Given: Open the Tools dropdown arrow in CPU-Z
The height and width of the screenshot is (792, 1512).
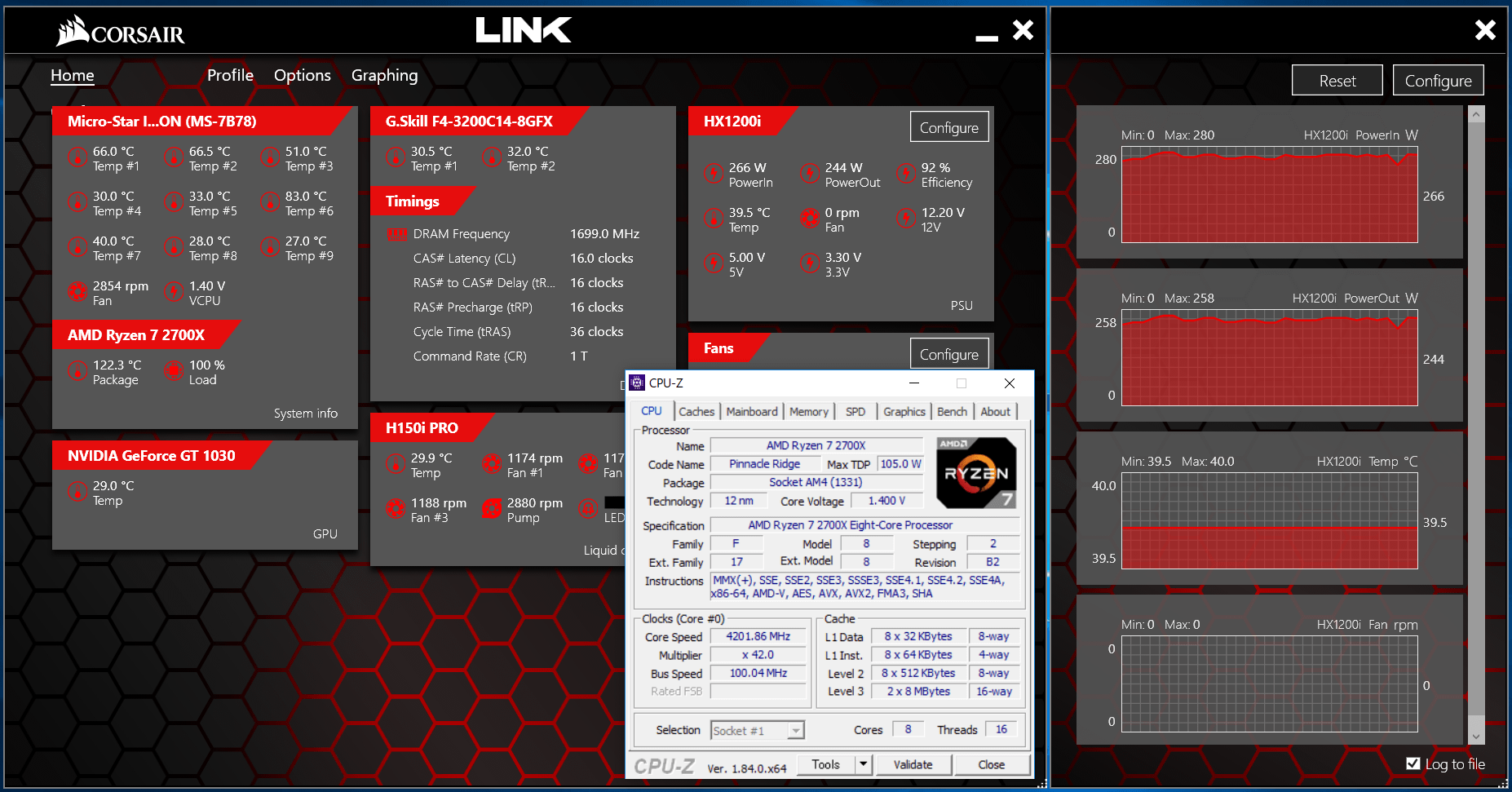Looking at the screenshot, I should pyautogui.click(x=864, y=764).
